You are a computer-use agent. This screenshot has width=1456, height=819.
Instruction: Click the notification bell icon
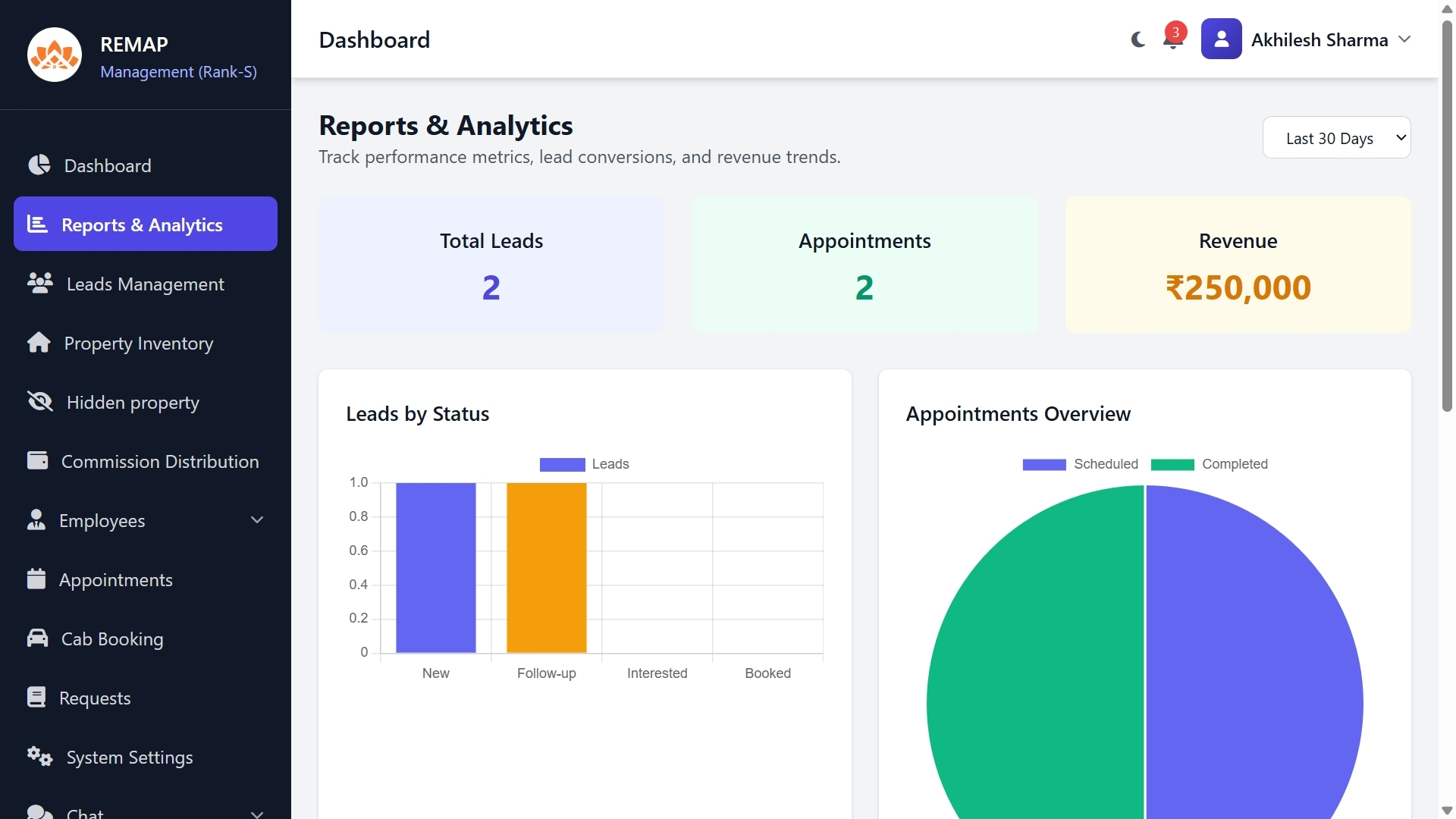click(1172, 40)
